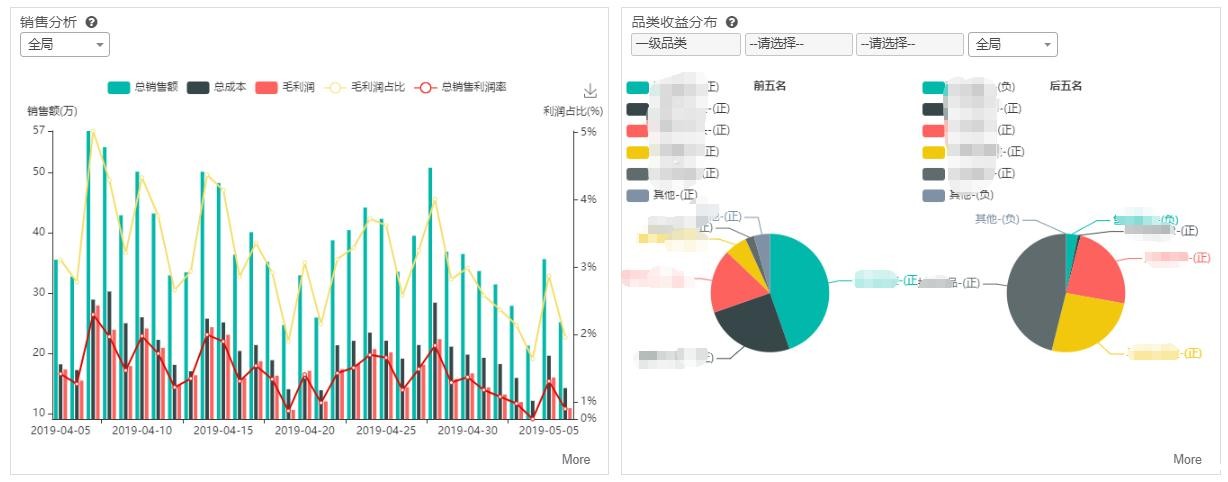Viewport: 1228px width, 482px height.
Task: Click More link under sales chart
Action: (x=576, y=460)
